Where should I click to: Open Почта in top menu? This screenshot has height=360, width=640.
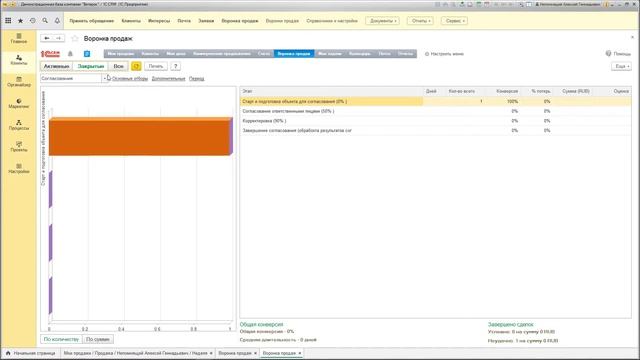tap(184, 21)
